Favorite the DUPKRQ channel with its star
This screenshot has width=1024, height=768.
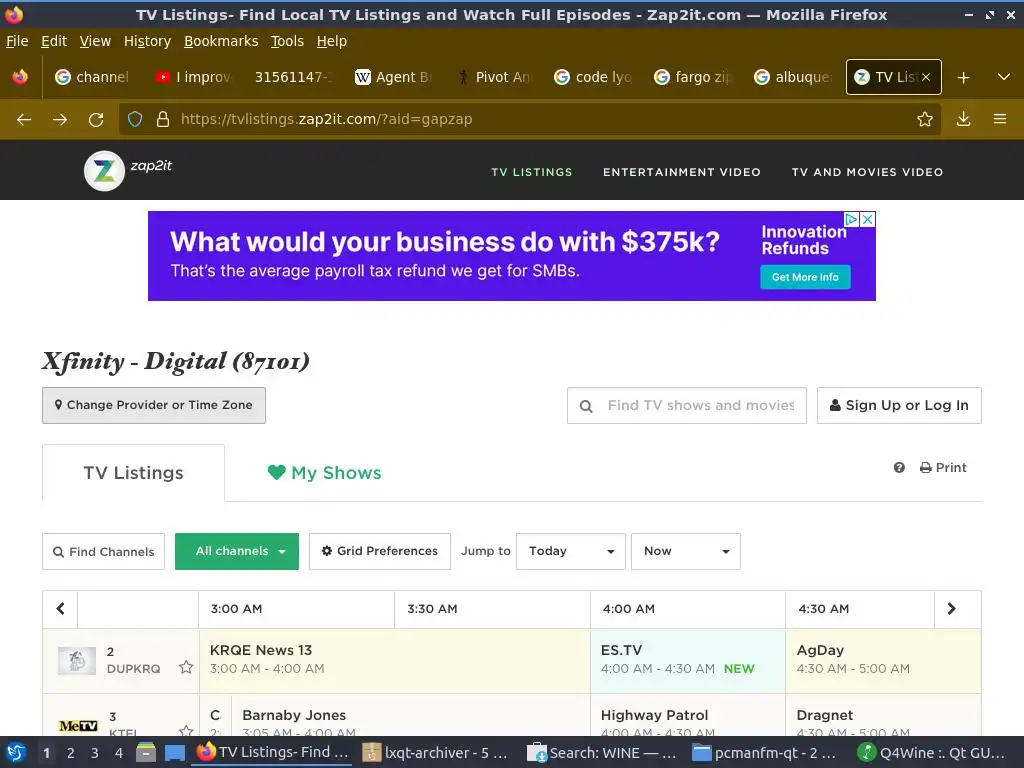[x=186, y=667]
